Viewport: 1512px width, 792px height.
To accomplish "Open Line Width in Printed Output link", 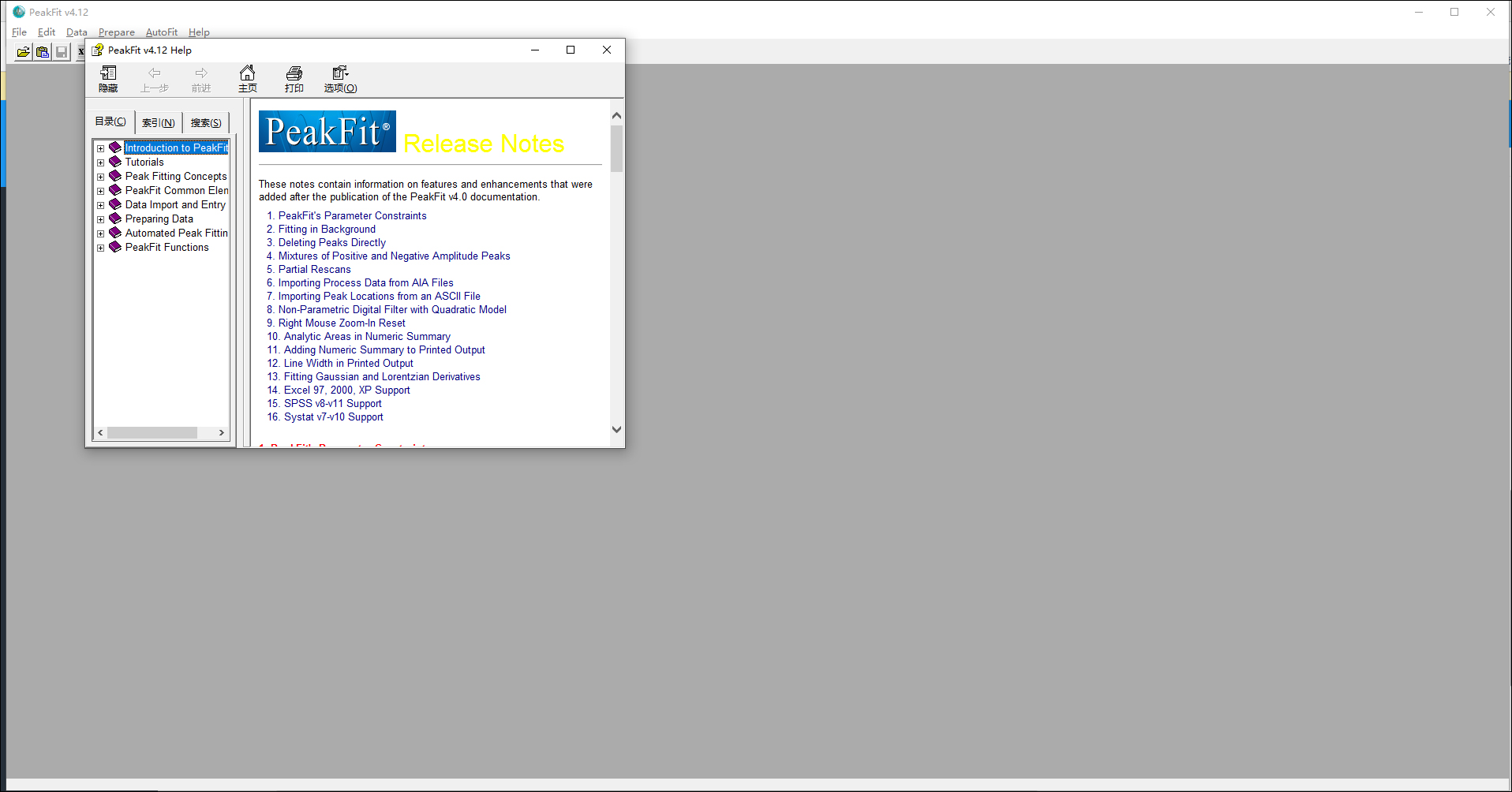I will coord(349,363).
